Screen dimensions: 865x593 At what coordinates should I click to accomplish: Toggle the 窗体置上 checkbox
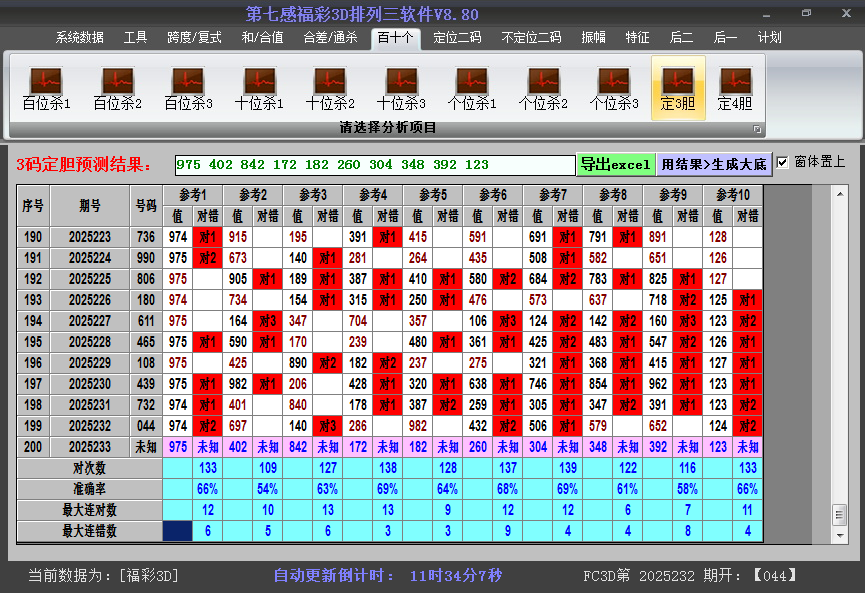pos(782,162)
